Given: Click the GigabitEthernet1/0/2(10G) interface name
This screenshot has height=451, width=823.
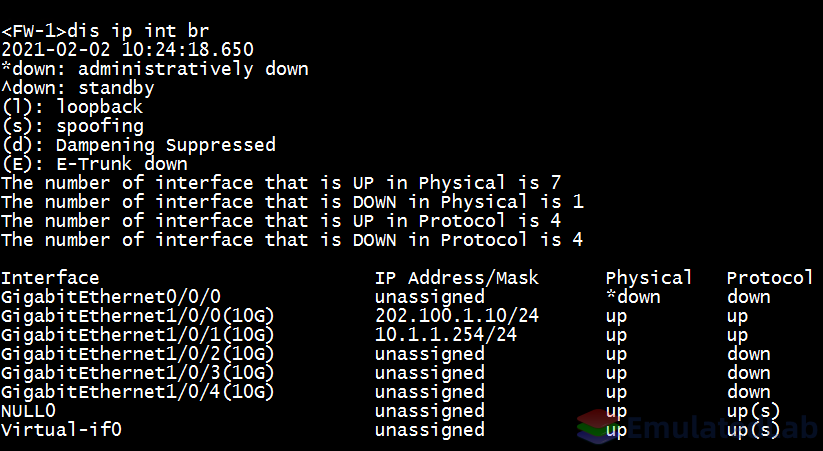Looking at the screenshot, I should point(138,354).
